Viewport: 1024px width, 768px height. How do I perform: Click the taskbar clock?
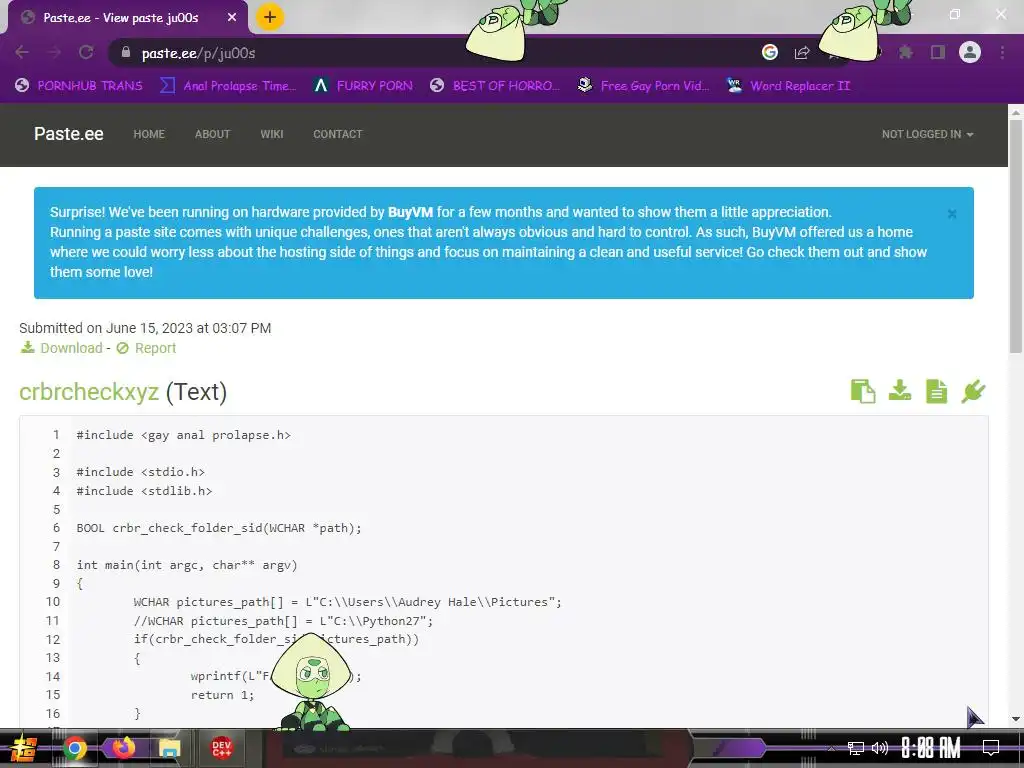(931, 748)
